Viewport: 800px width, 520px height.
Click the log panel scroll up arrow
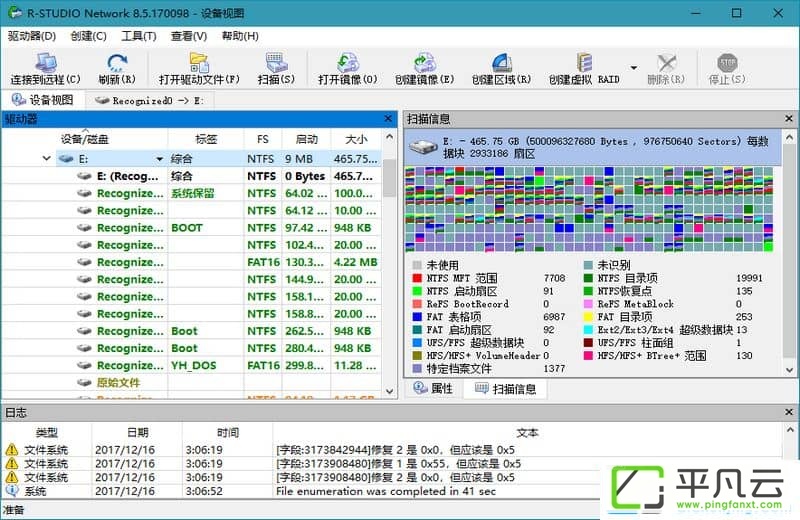(790, 430)
